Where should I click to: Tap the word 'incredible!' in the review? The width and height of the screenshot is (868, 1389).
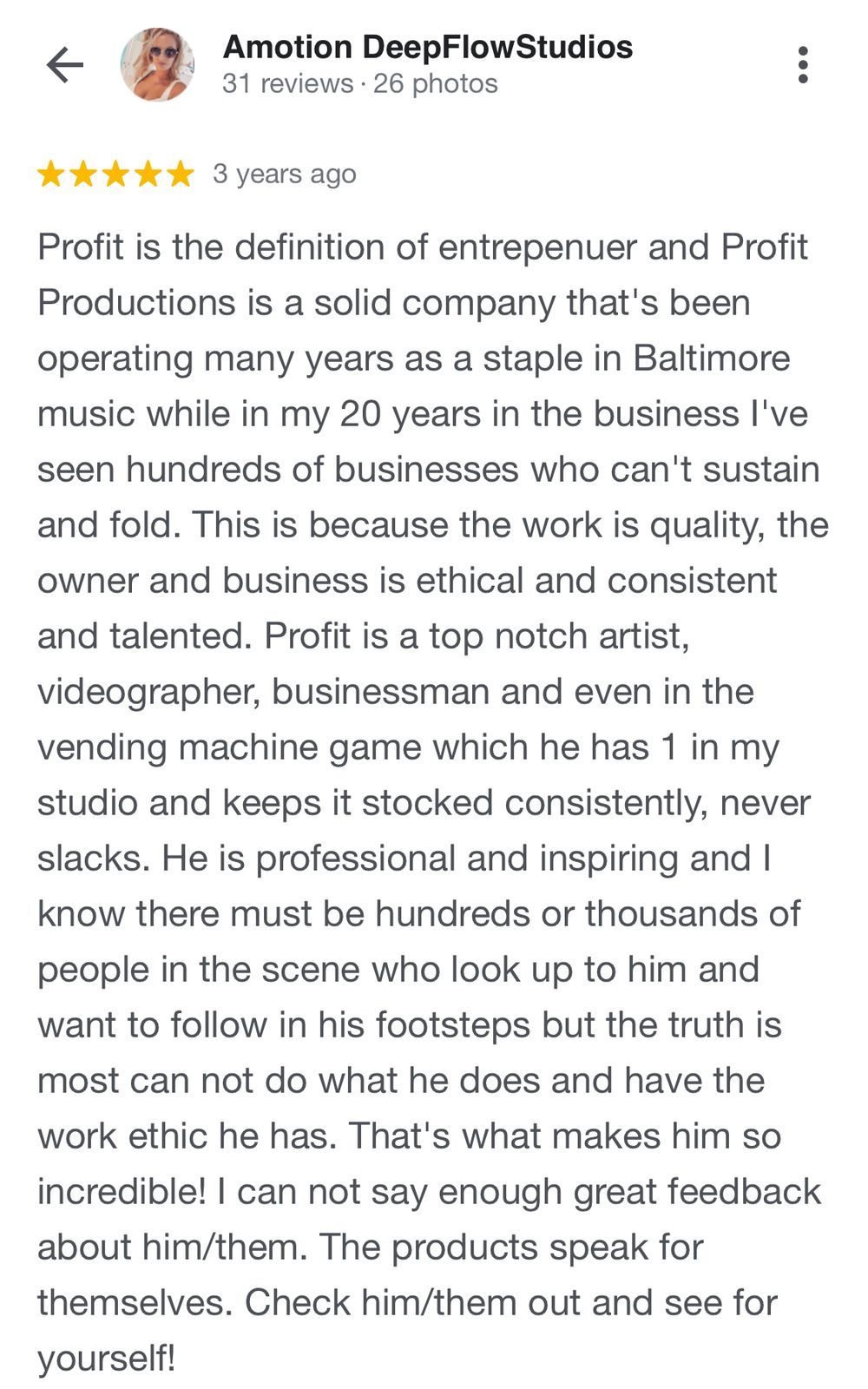click(x=122, y=1192)
